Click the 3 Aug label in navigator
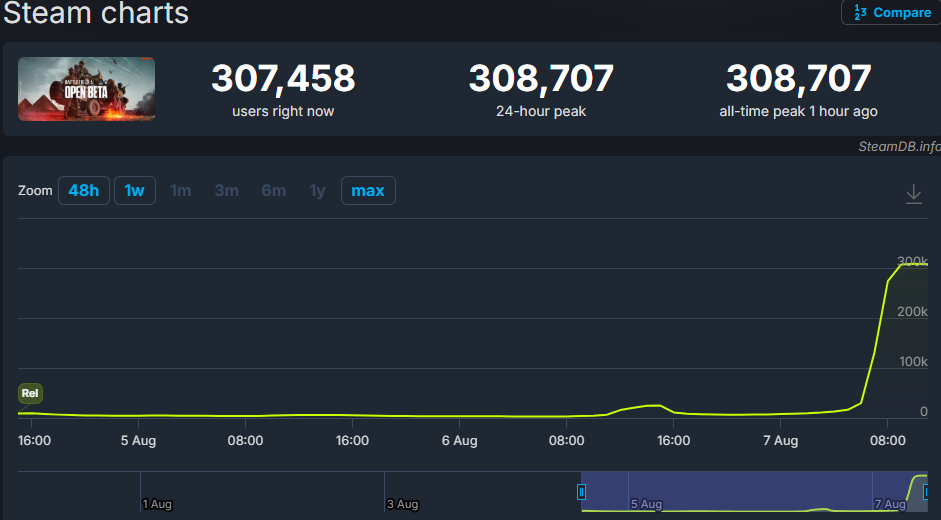This screenshot has width=941, height=520. 402,504
